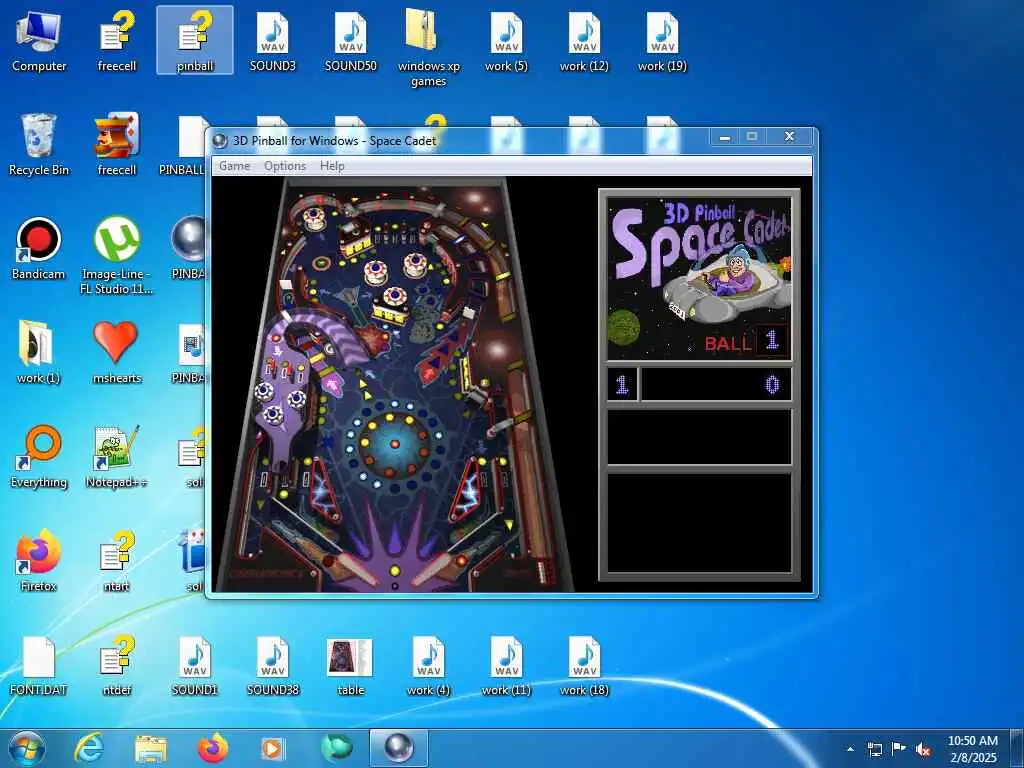Select the Bandicam shortcut icon
Viewport: 1024px width, 768px height.
(39, 249)
